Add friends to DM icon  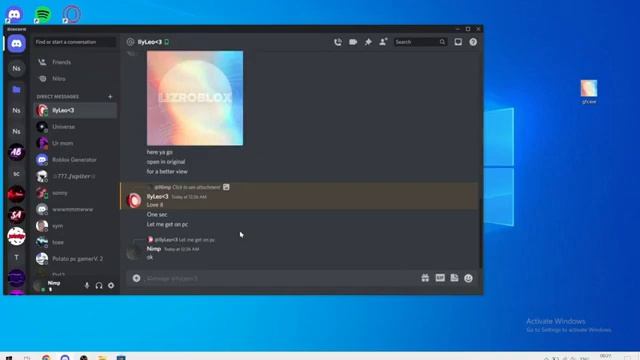(x=383, y=42)
